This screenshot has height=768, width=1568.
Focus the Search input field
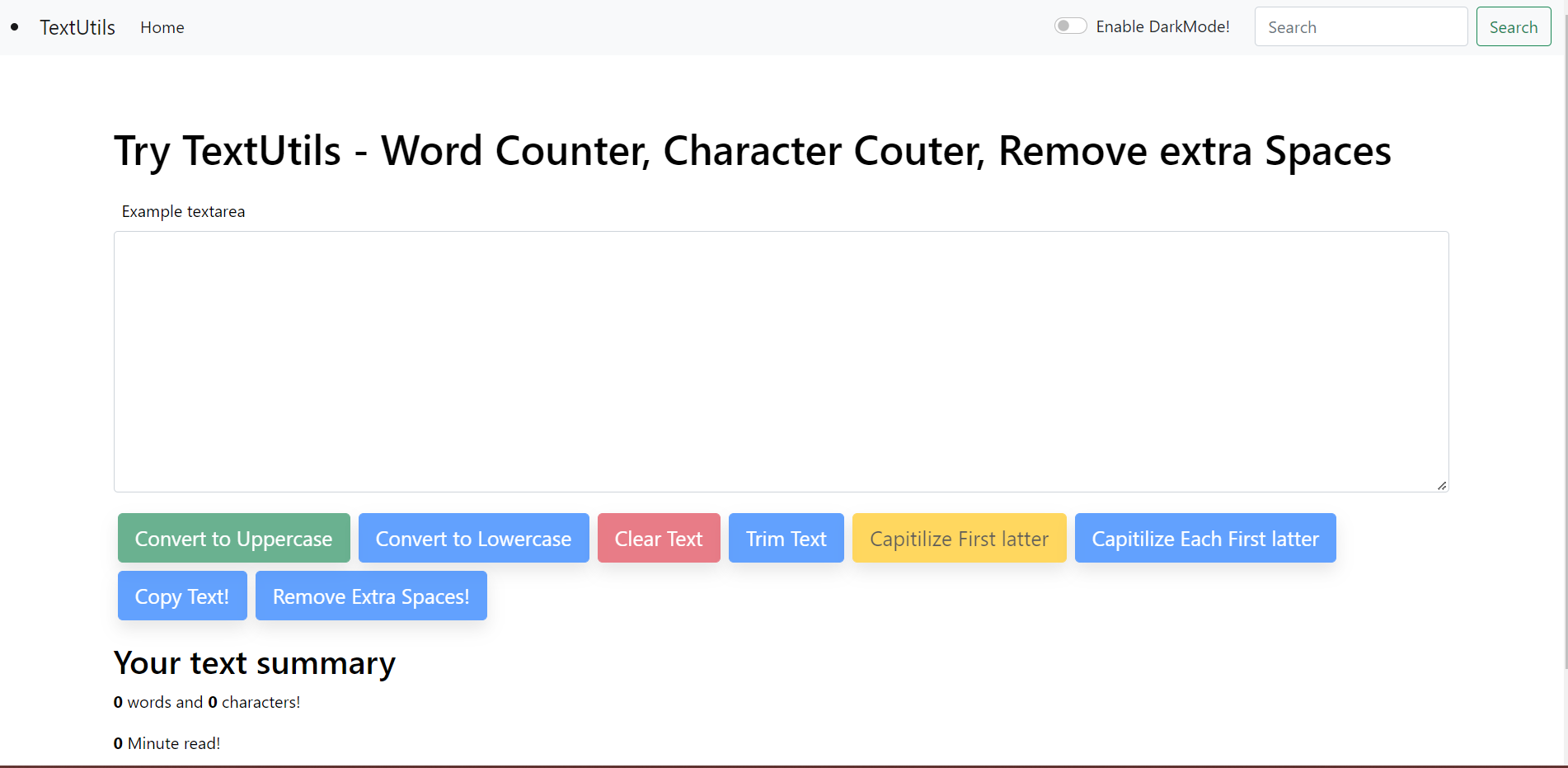click(1360, 27)
